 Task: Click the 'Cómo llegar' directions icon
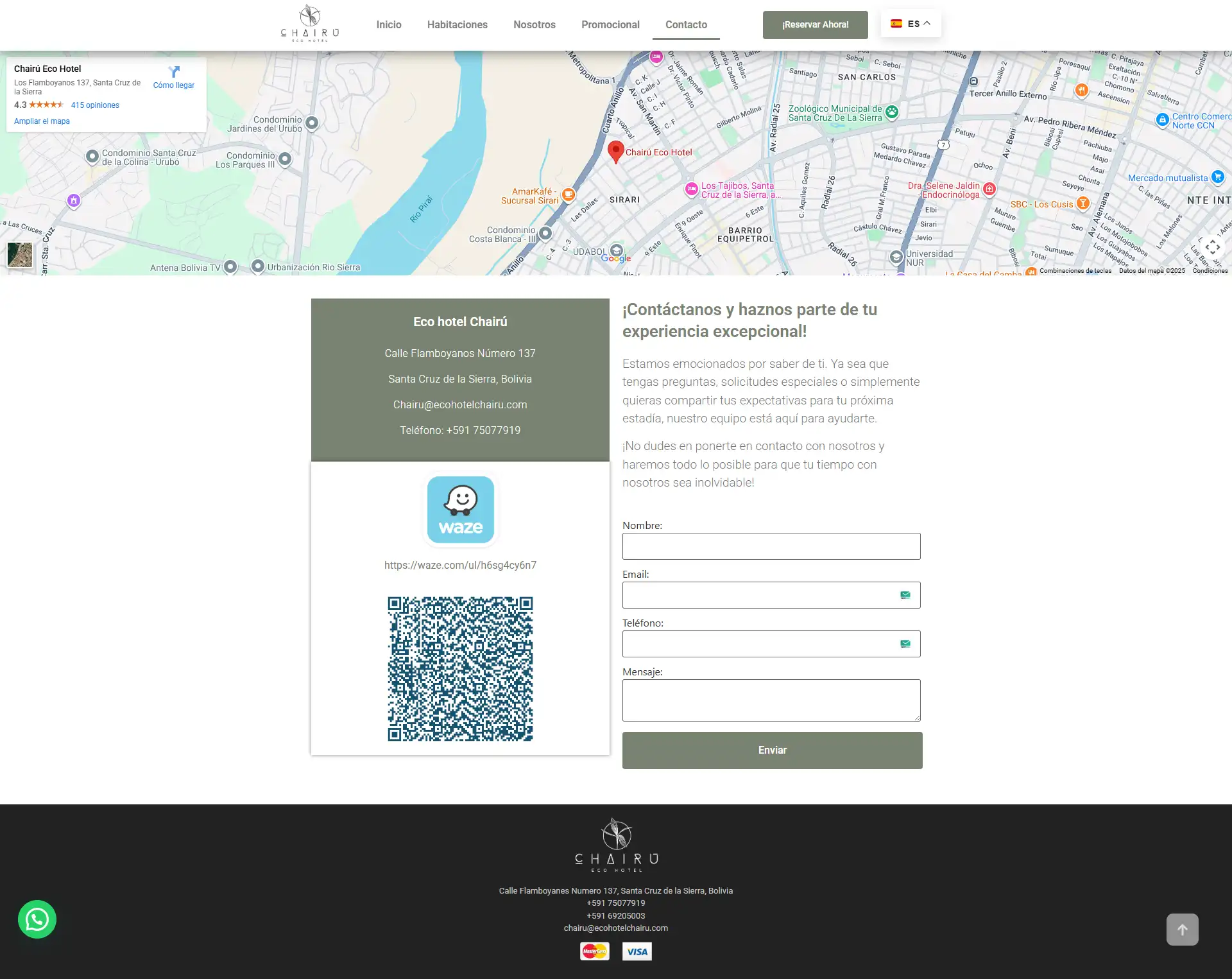[174, 72]
